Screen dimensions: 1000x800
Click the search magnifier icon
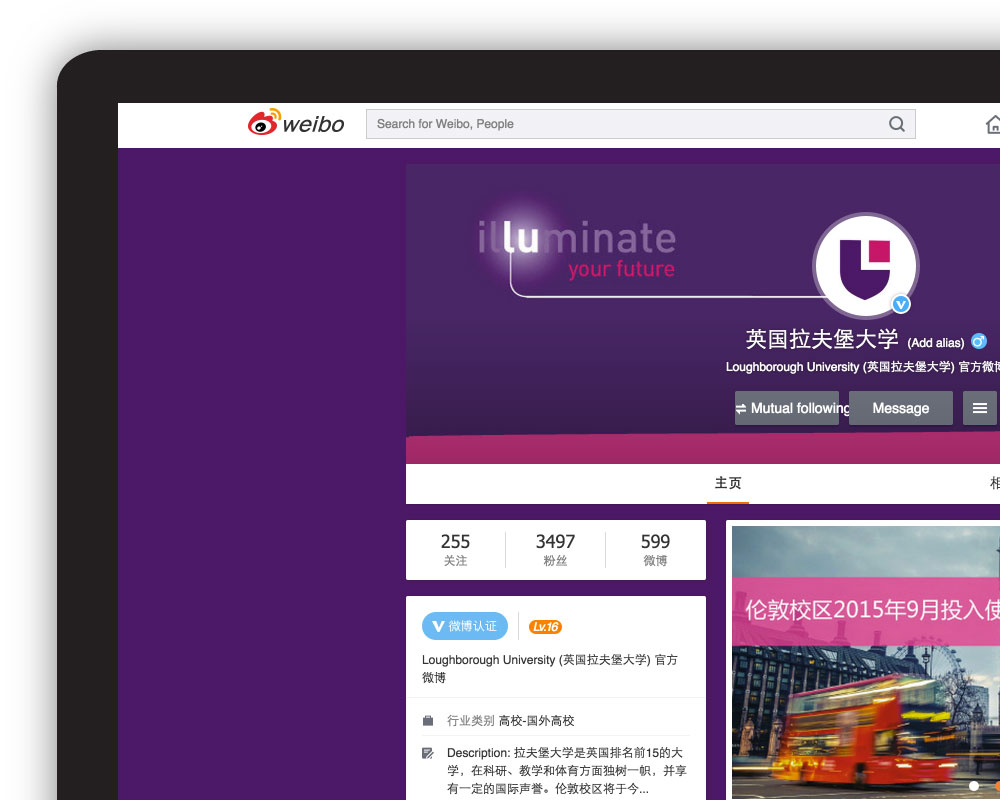point(897,124)
